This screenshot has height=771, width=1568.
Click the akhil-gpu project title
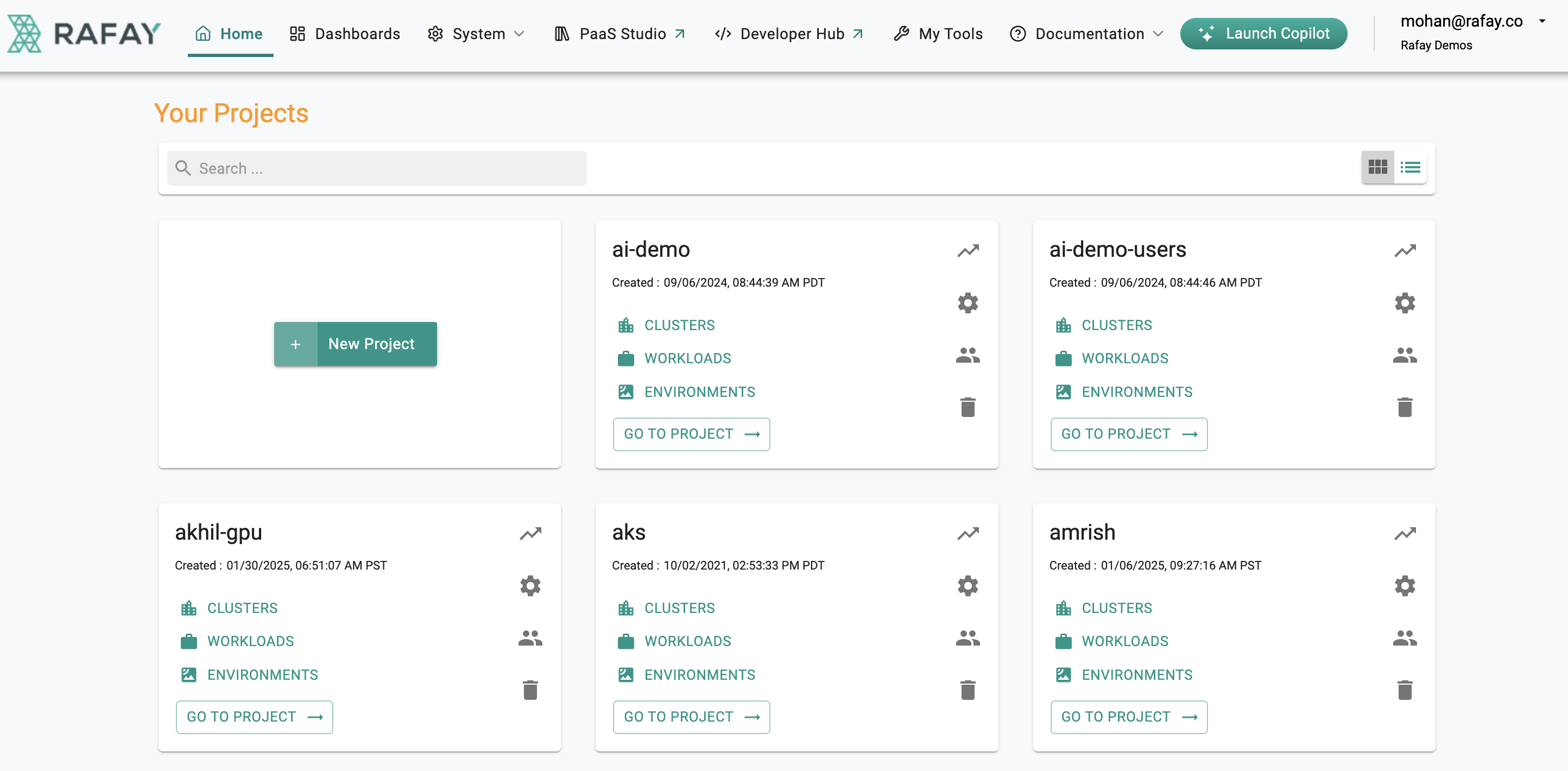tap(218, 533)
